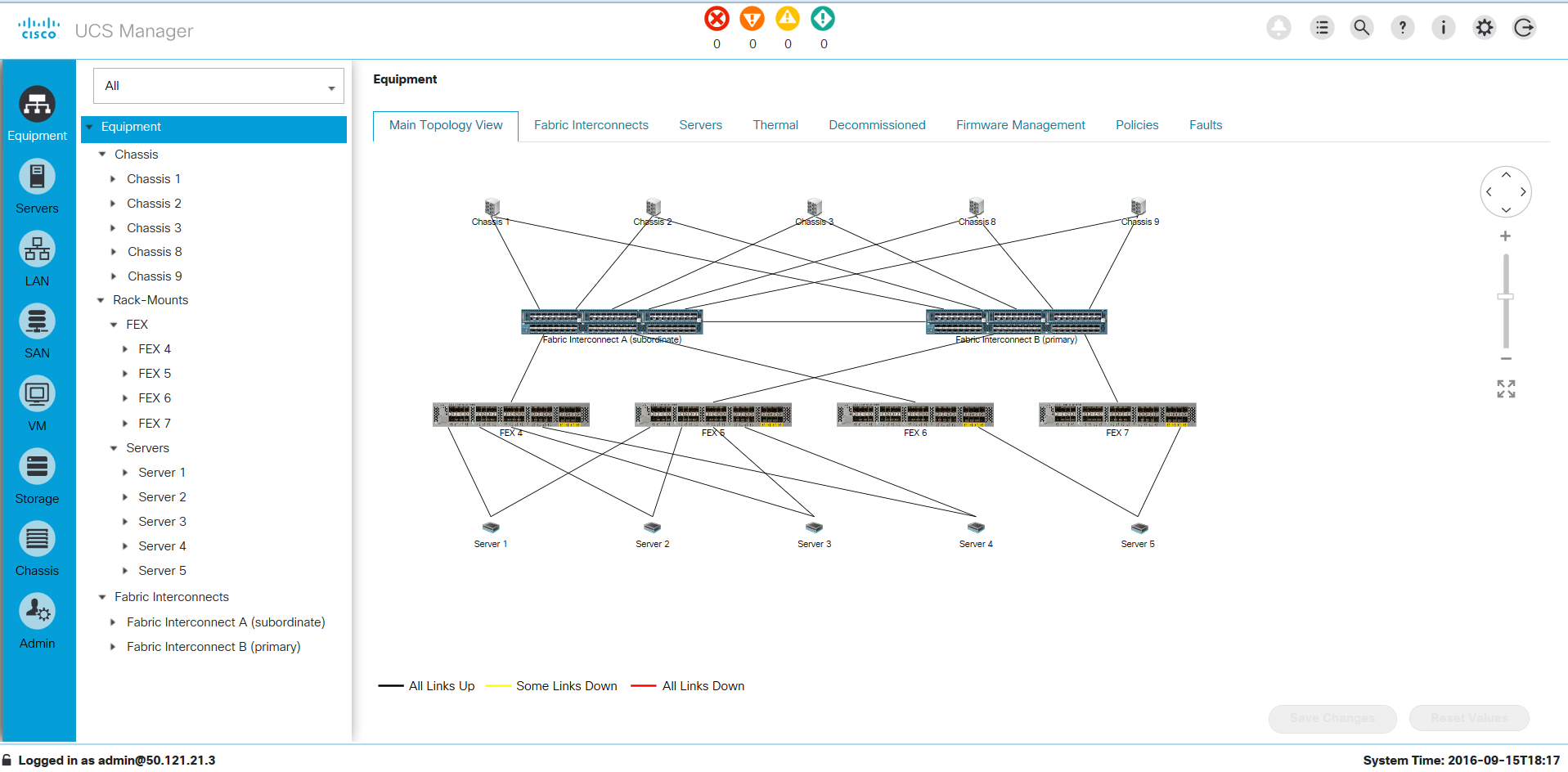
Task: Open the Storage section icon
Action: coord(37,467)
